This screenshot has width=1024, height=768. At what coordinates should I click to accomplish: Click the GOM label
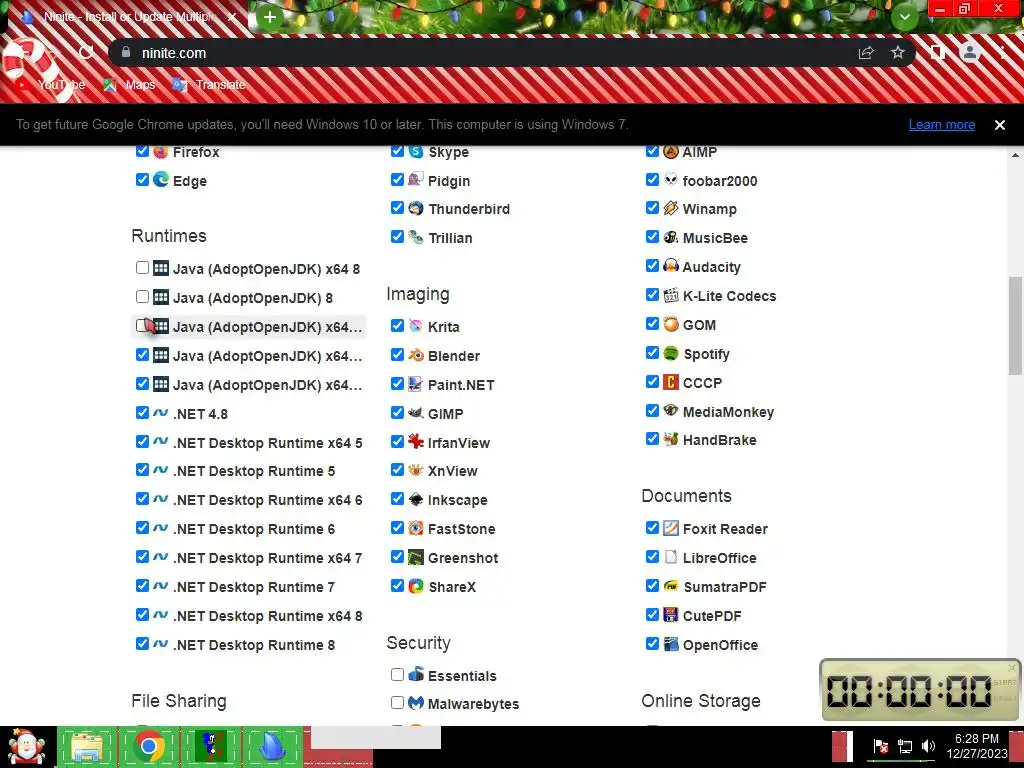coord(699,325)
